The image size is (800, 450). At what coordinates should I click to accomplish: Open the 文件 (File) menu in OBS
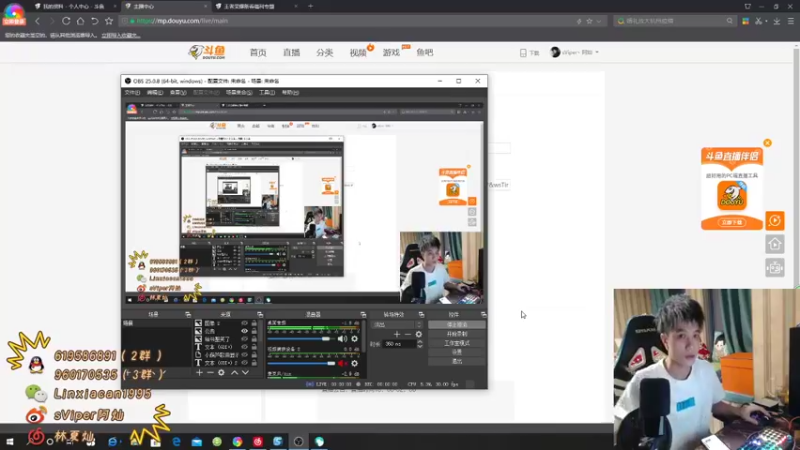132,92
